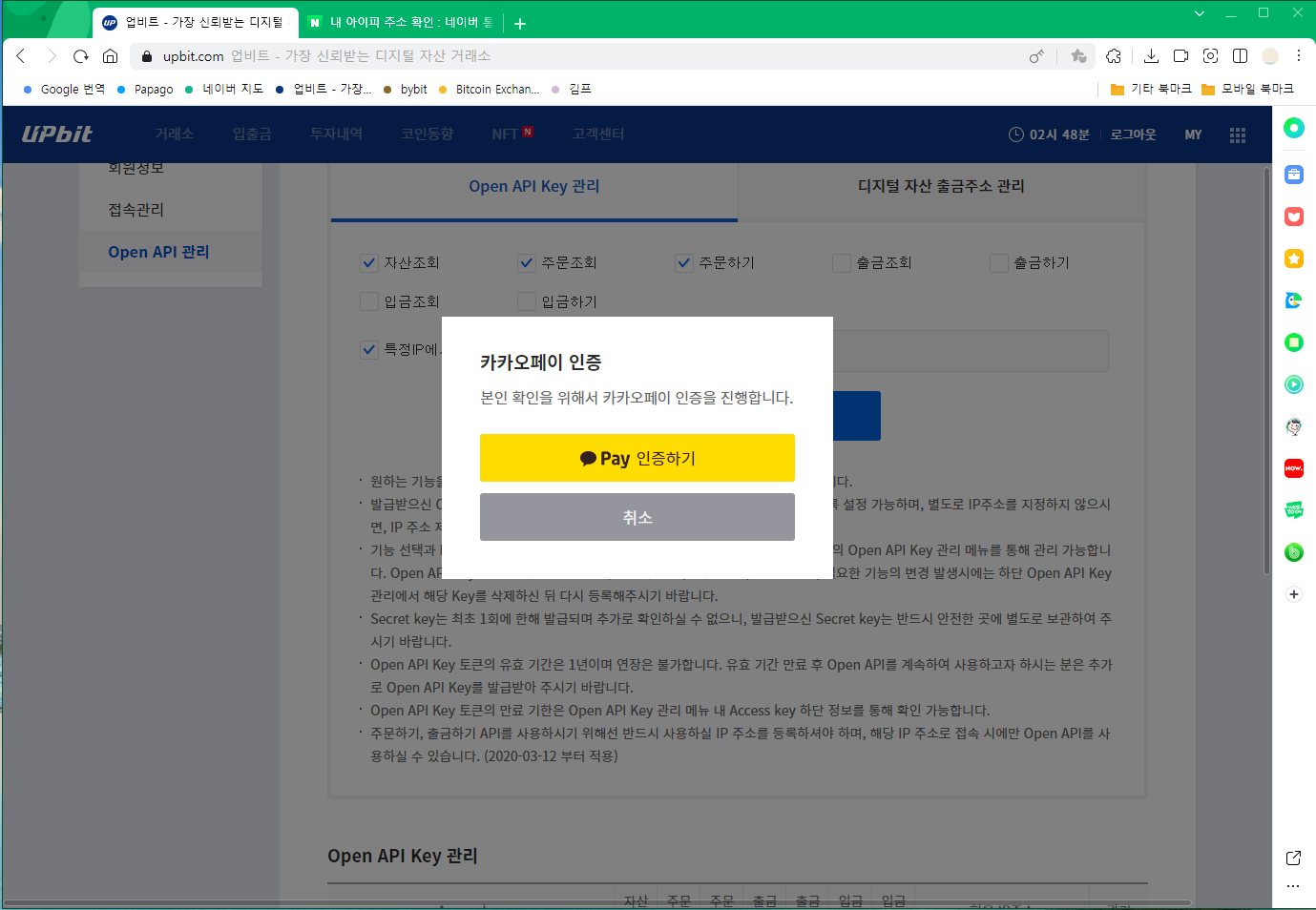Switch to 디지털 자산 출금주소 관리 tab
The width and height of the screenshot is (1316, 910).
(x=941, y=187)
